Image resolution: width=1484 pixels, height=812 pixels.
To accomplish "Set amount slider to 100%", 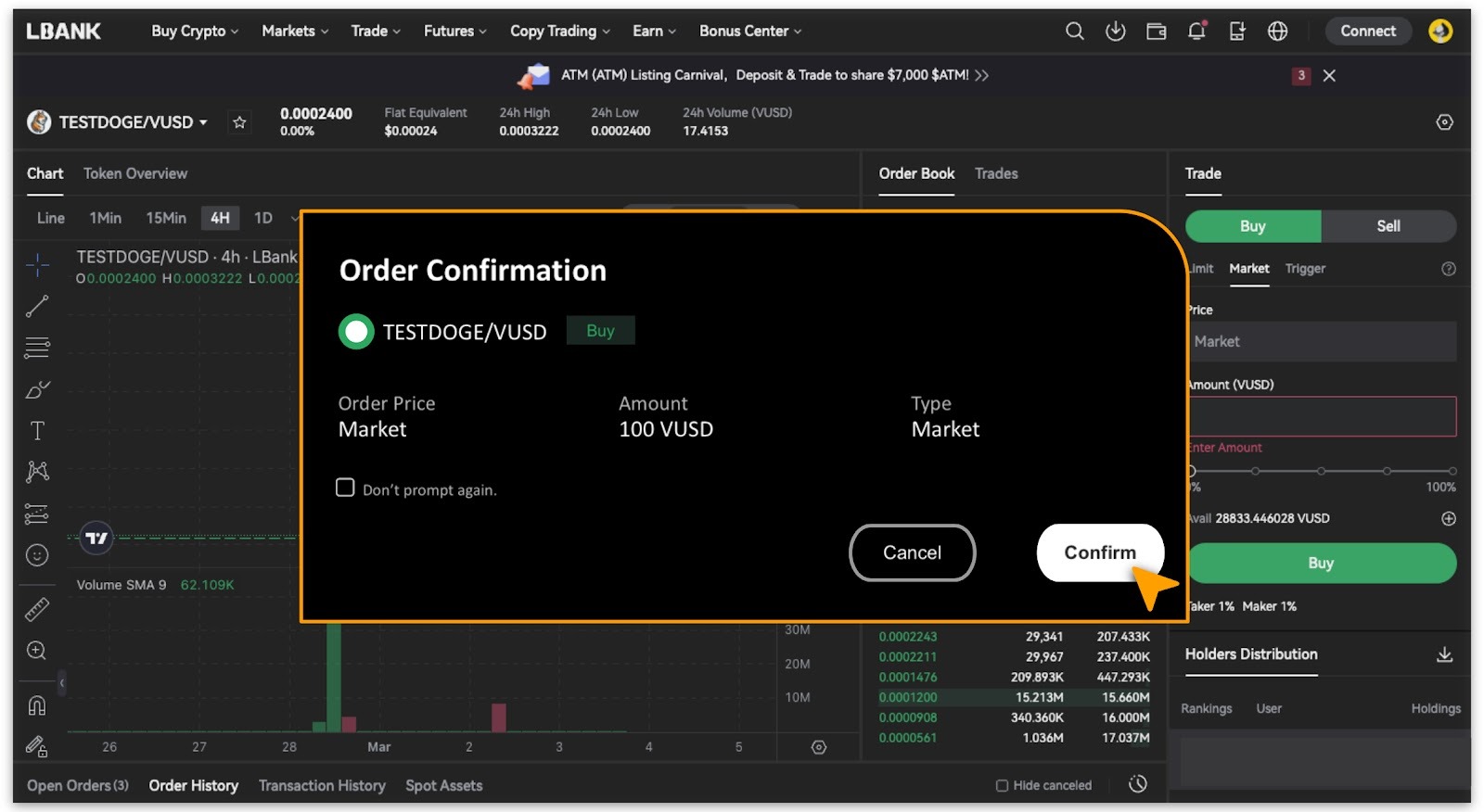I will (x=1452, y=471).
